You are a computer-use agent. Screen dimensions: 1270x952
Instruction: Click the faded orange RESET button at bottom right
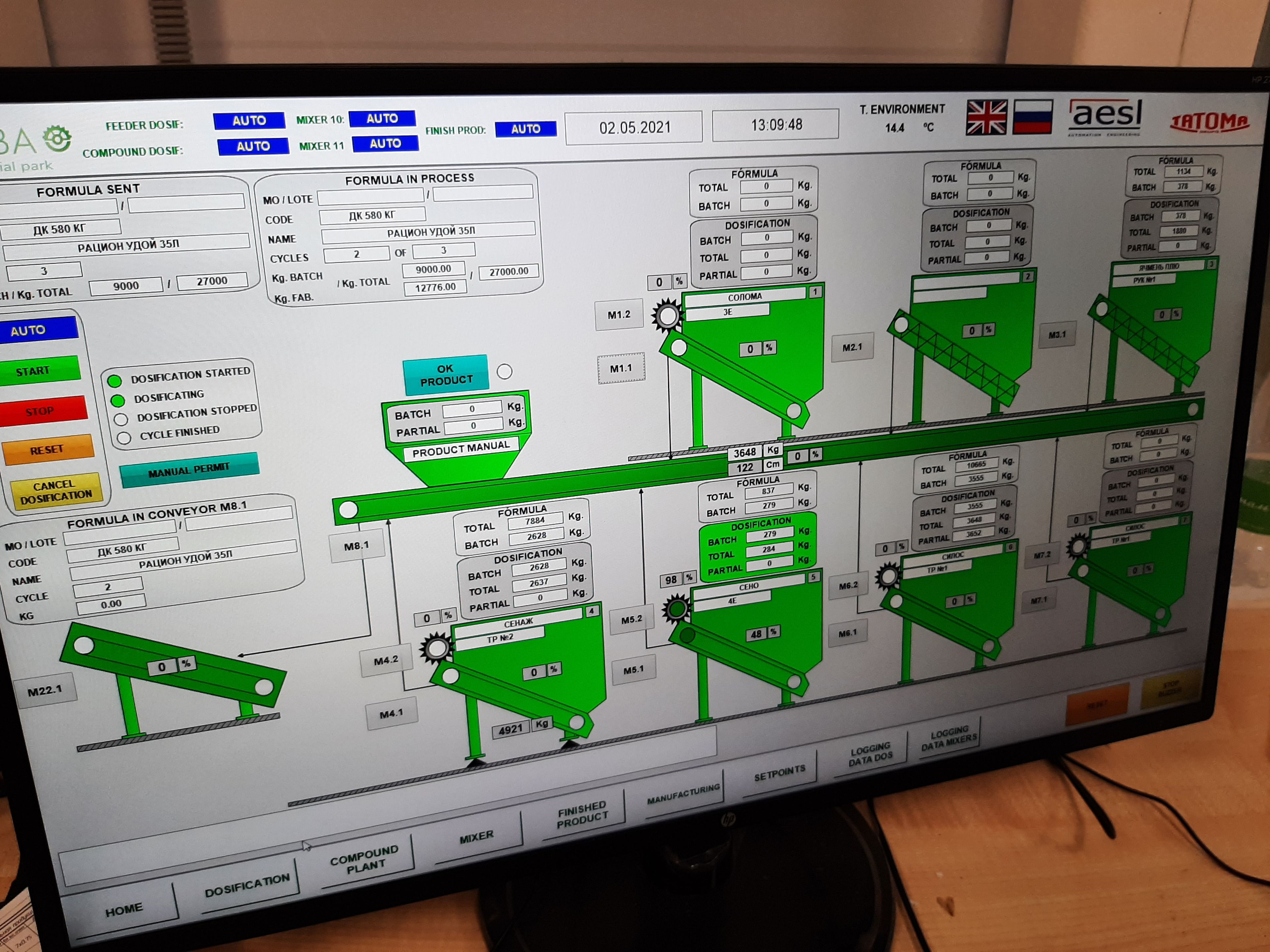(x=1097, y=704)
